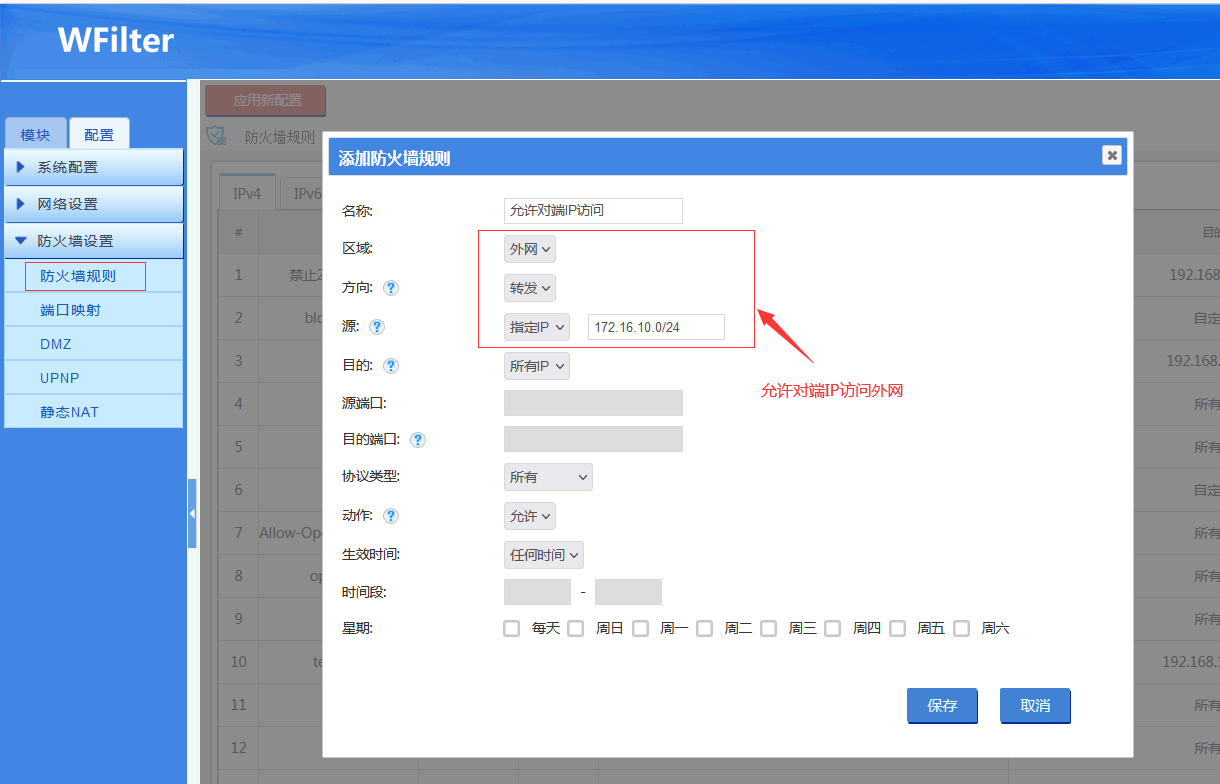Tick the 周五 checkbox
1220x784 pixels.
898,629
